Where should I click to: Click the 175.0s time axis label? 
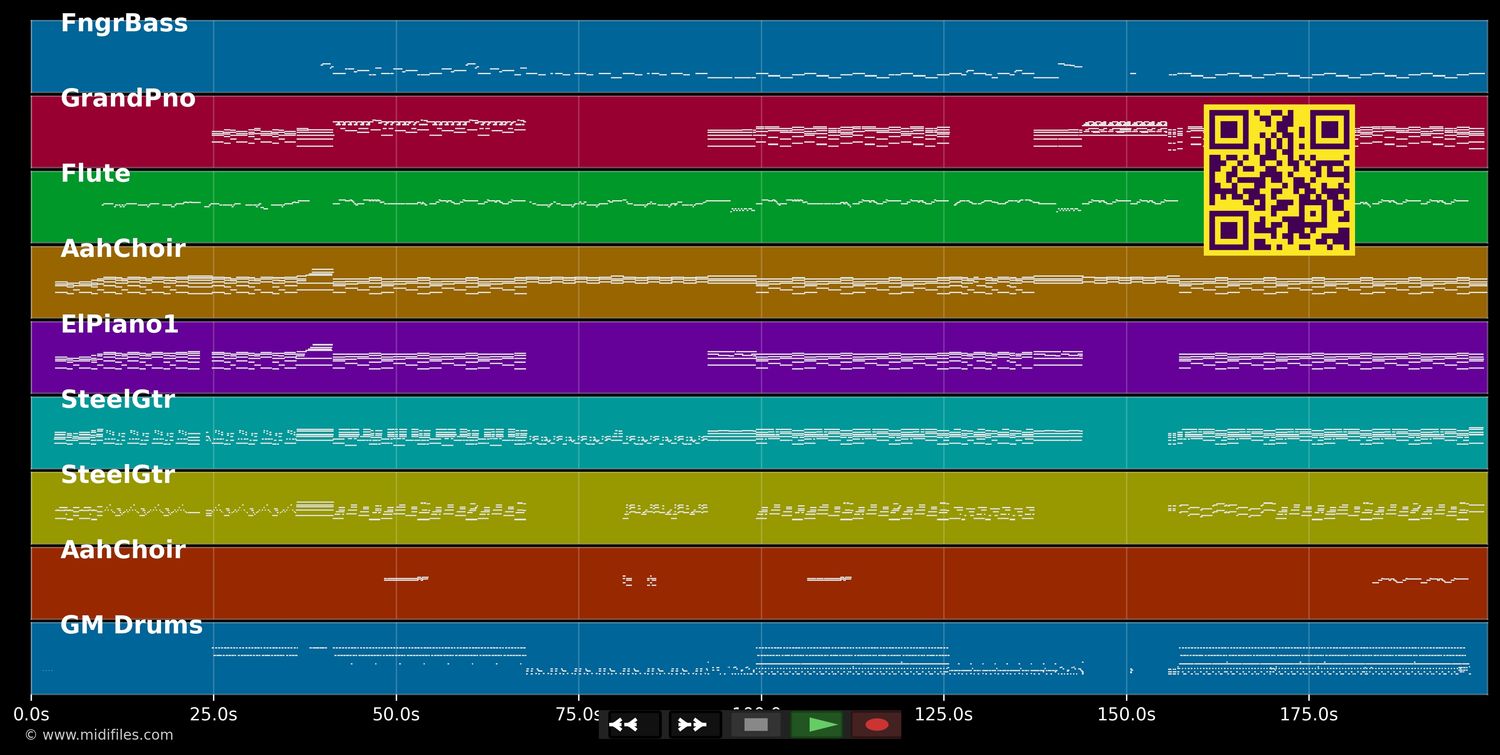pyautogui.click(x=1308, y=714)
